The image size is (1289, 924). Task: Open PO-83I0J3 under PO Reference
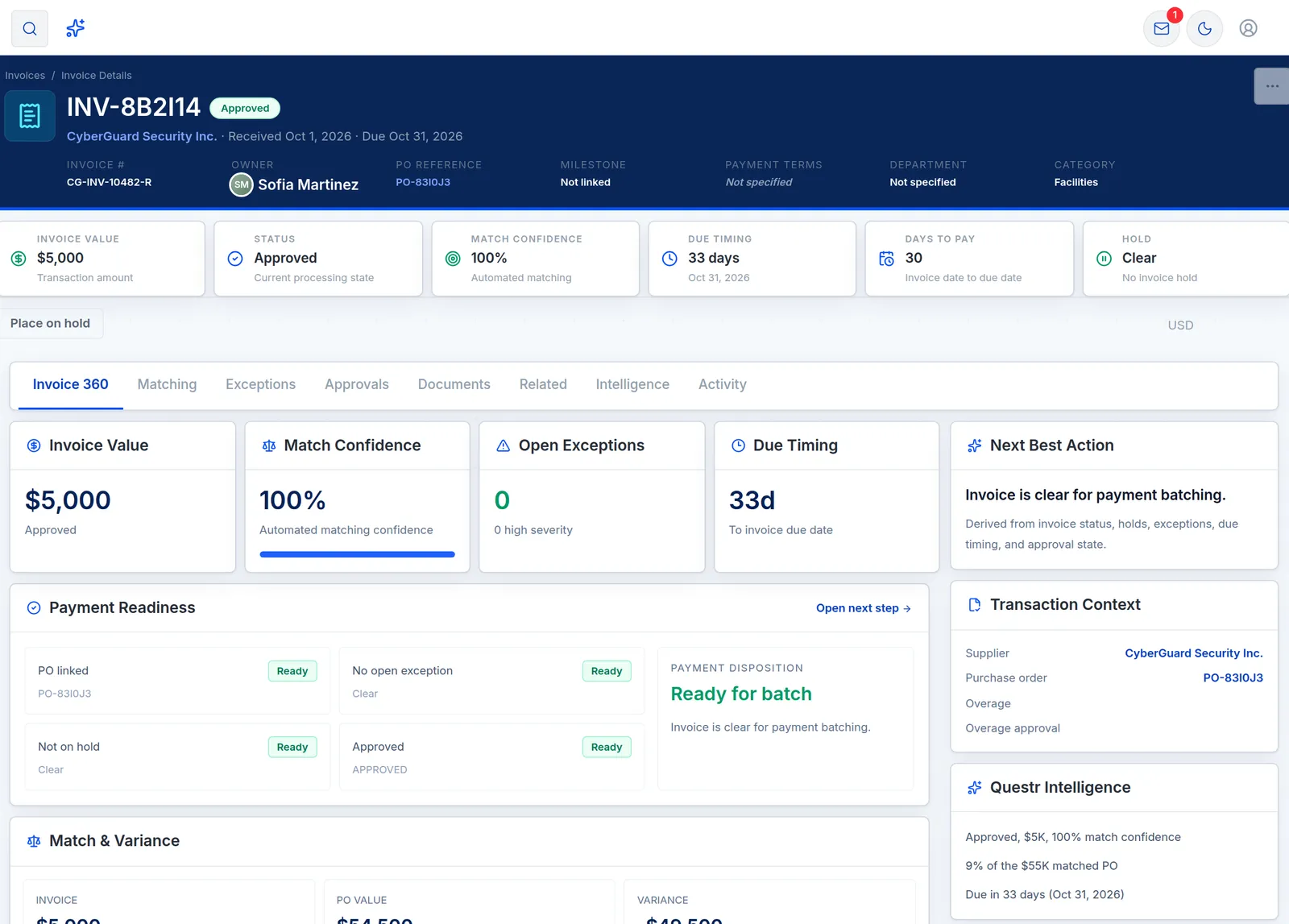coord(423,183)
